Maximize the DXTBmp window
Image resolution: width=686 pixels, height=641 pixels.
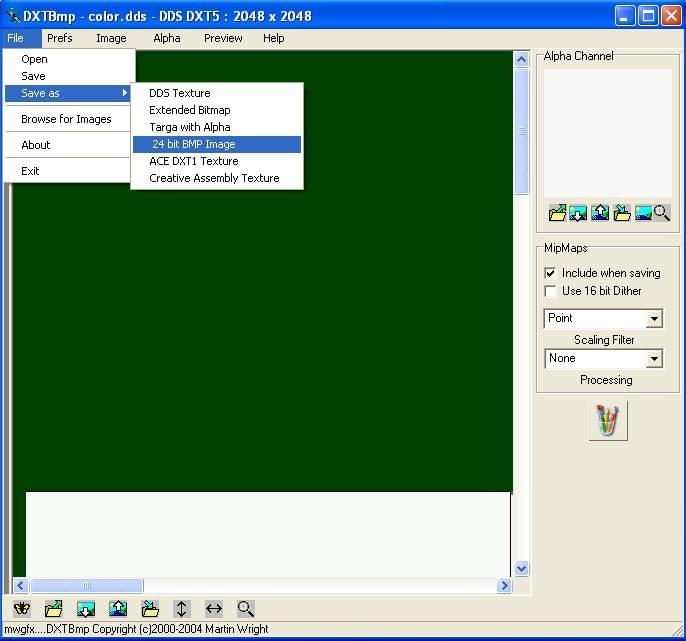click(648, 16)
